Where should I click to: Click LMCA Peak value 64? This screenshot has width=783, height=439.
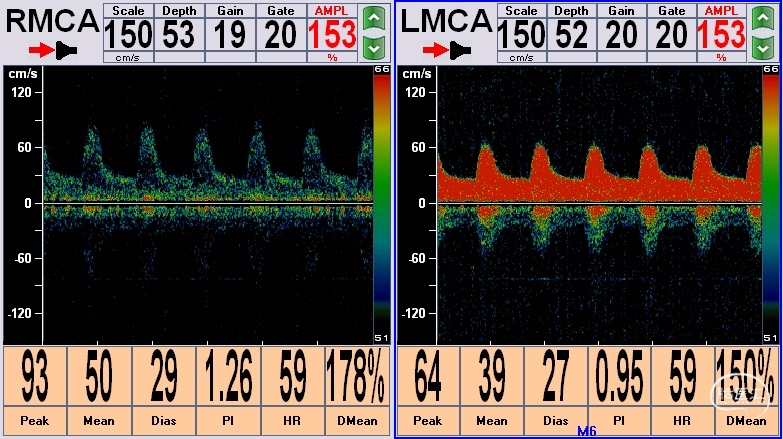pyautogui.click(x=428, y=377)
